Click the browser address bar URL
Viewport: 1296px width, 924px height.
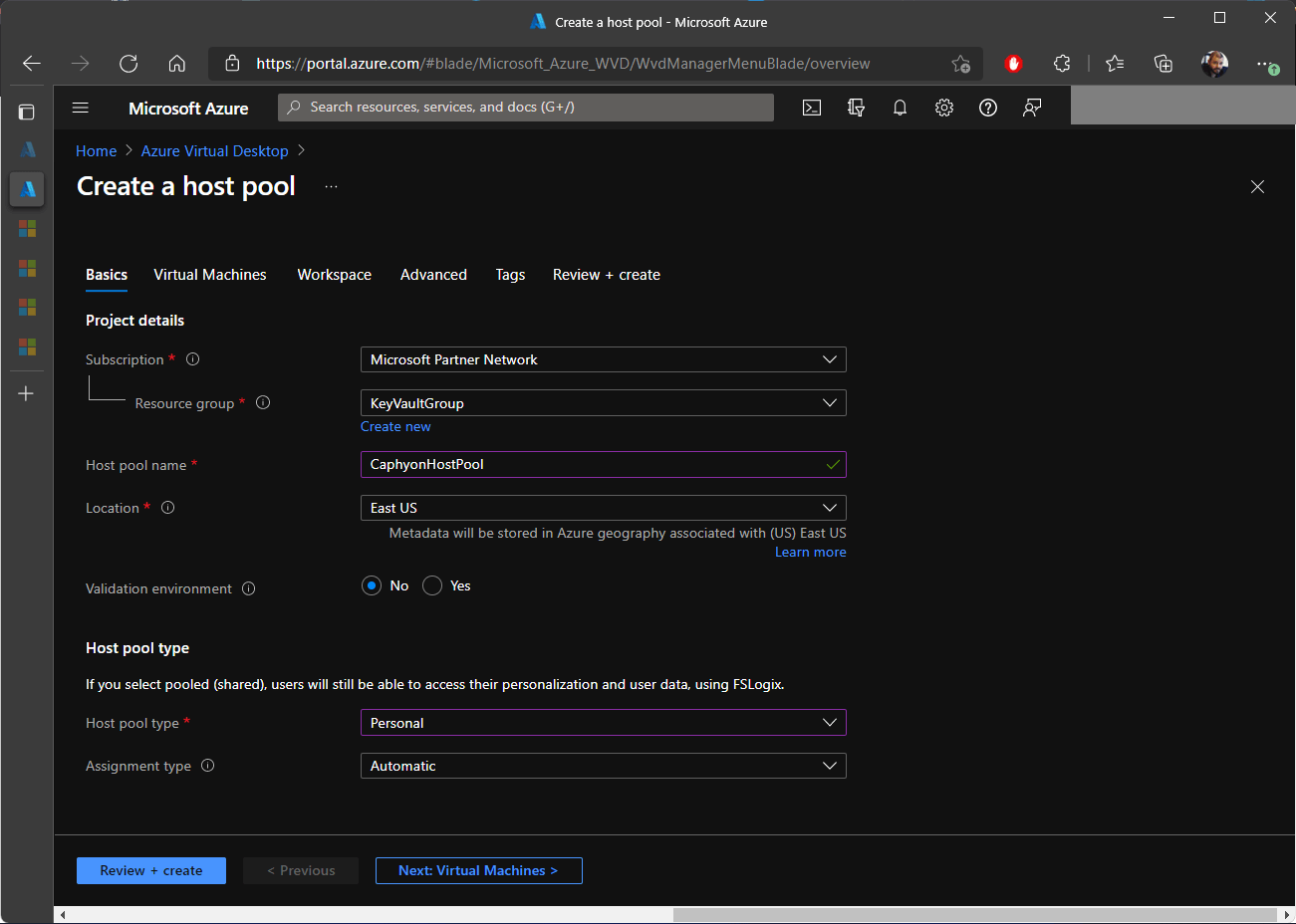(563, 64)
